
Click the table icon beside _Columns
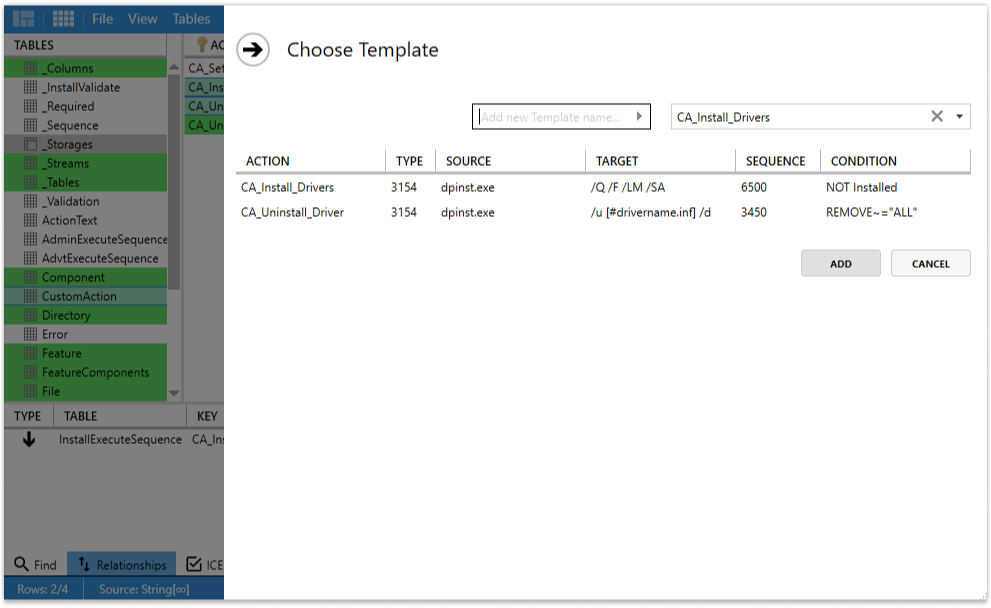[30, 68]
